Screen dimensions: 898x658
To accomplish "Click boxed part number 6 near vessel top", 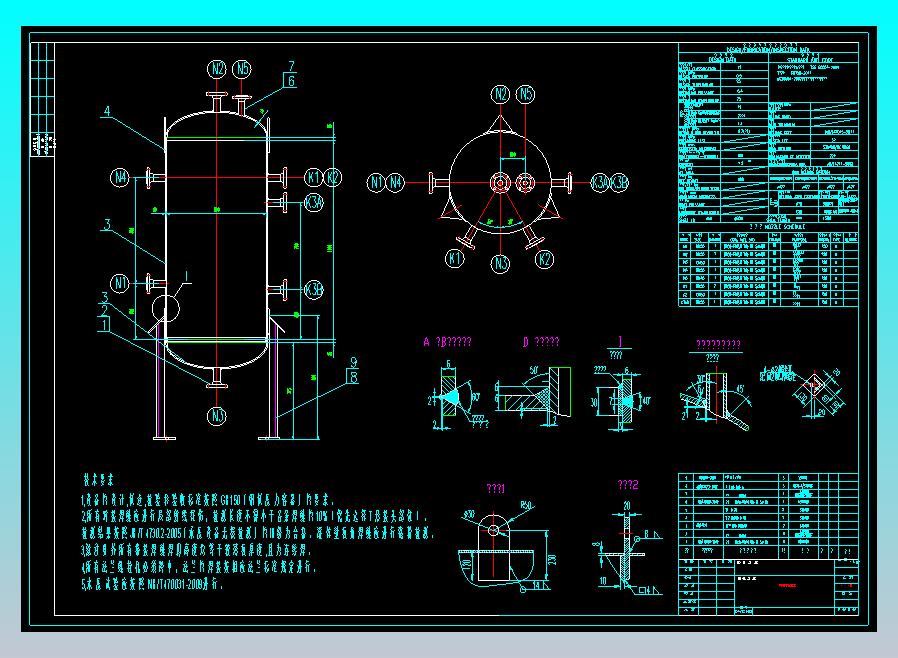I will (291, 81).
